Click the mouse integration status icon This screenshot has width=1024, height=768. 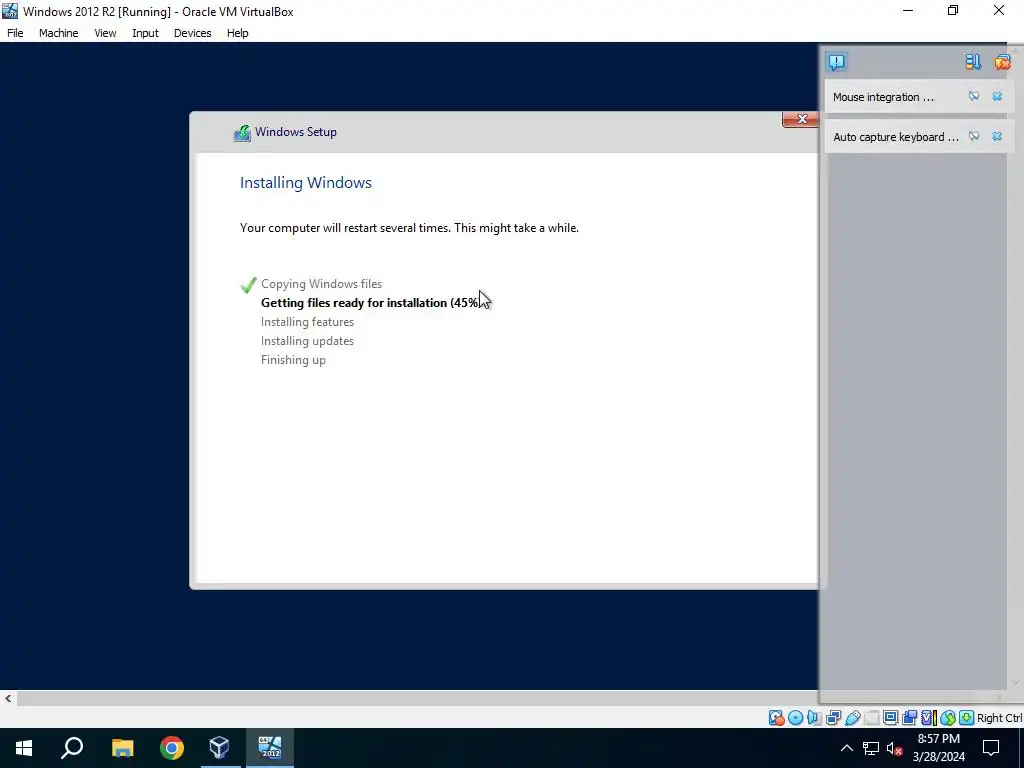(948, 718)
